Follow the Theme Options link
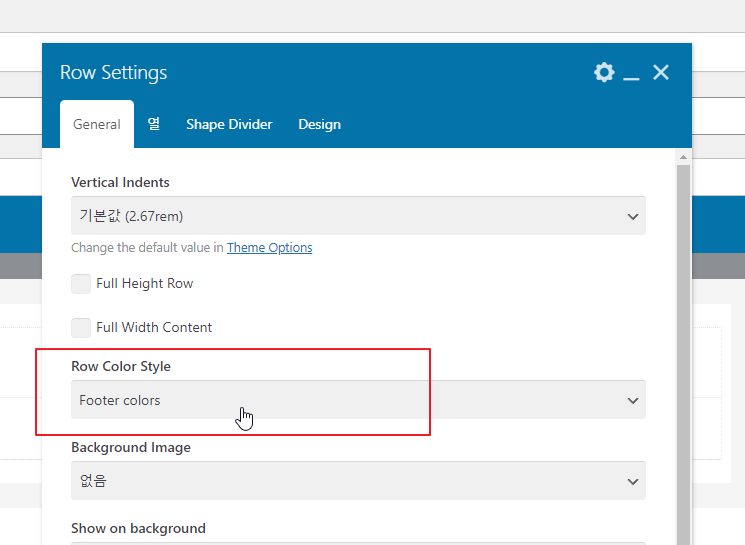The image size is (745, 545). 269,248
